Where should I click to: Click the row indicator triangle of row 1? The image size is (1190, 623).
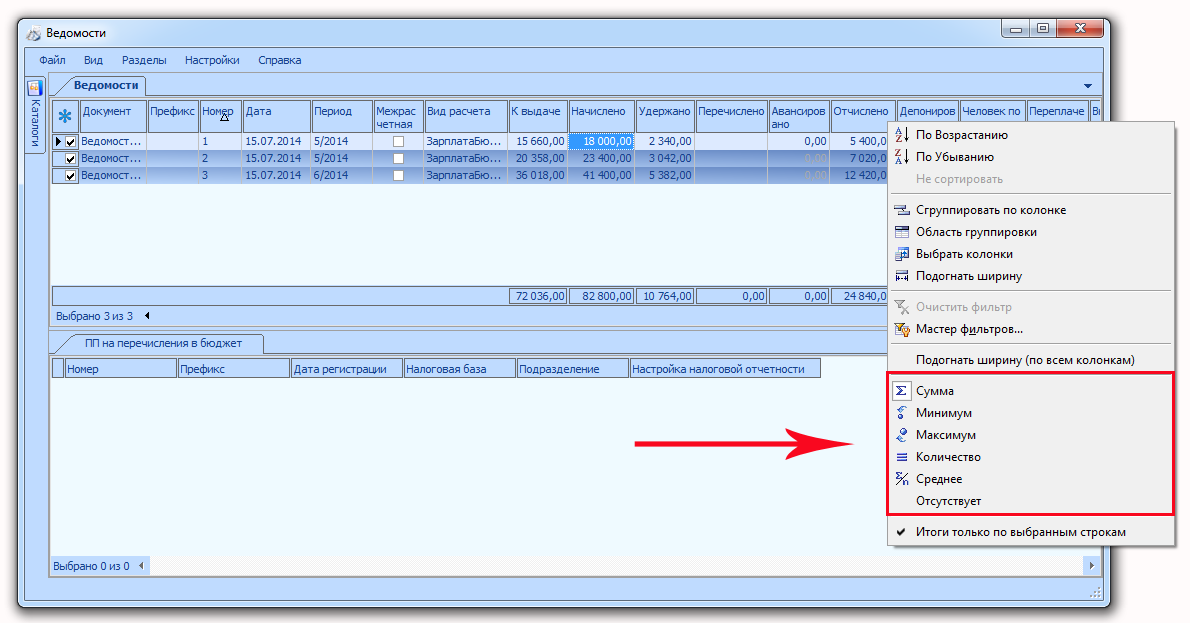(58, 142)
